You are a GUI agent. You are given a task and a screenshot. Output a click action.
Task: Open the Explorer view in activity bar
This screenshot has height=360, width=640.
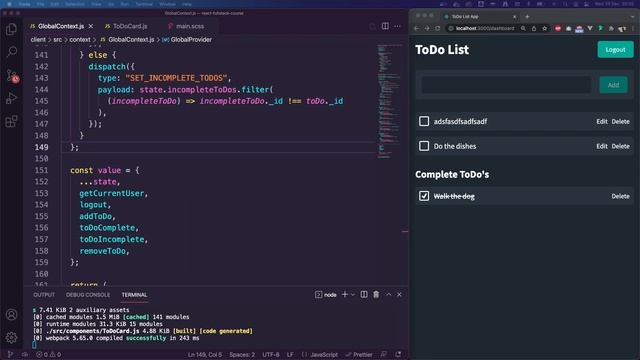tap(11, 29)
